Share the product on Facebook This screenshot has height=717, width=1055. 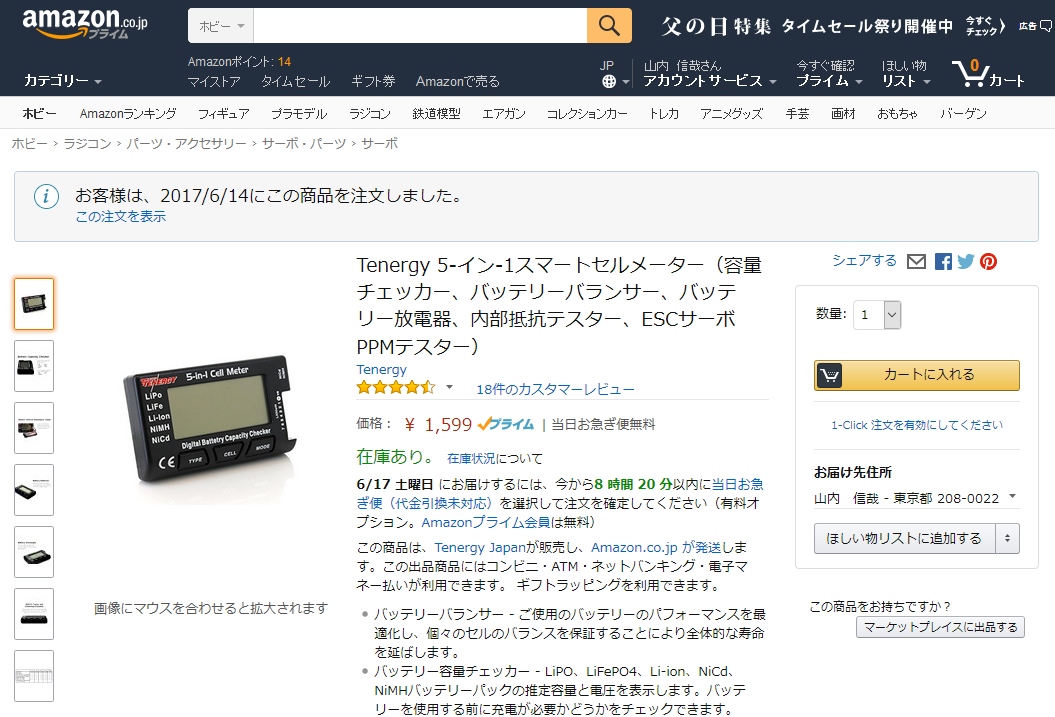943,262
